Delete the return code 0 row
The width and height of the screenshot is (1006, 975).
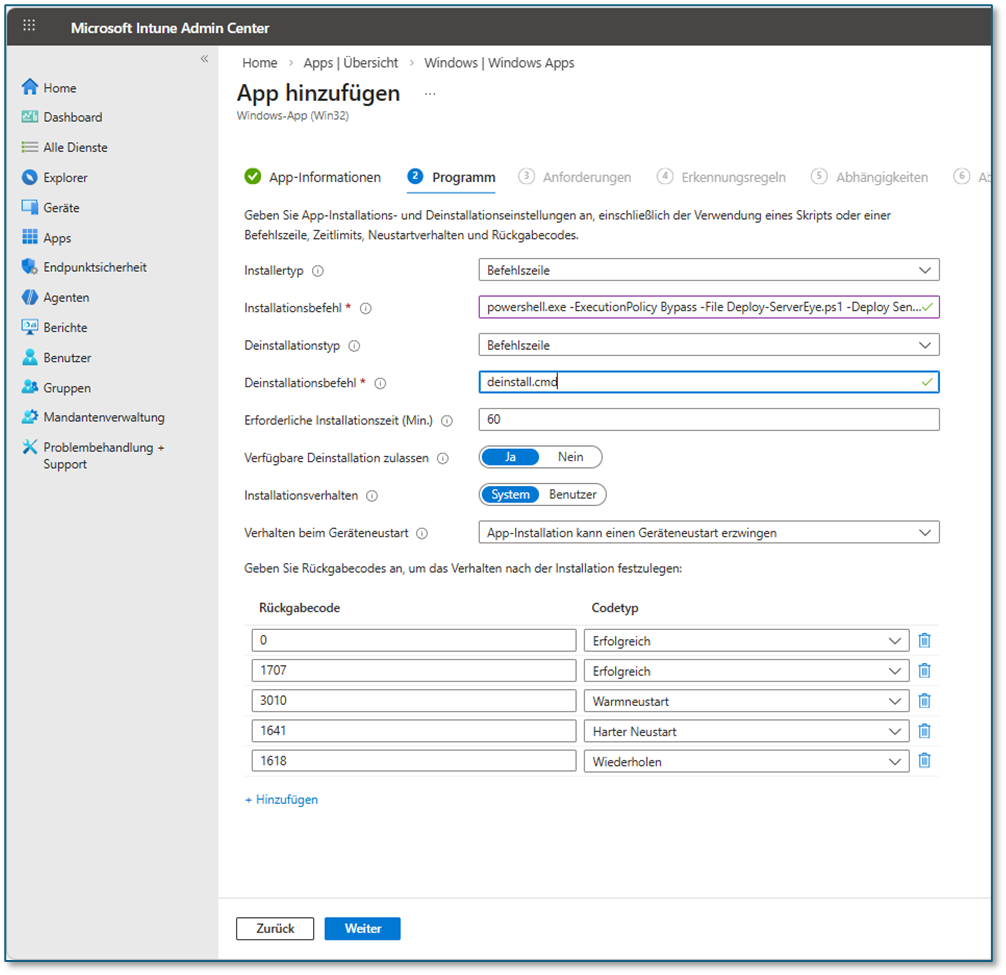tap(925, 640)
